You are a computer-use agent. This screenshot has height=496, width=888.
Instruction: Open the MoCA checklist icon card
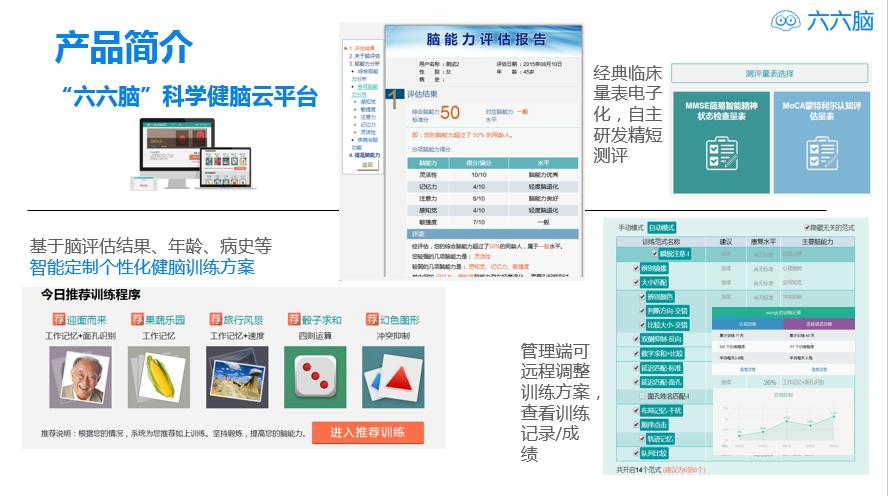click(x=822, y=143)
